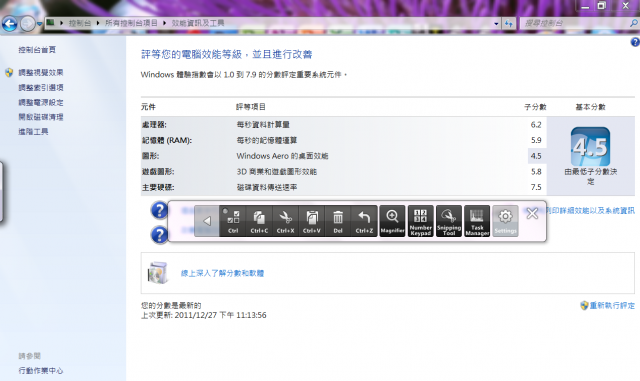This screenshot has width=640, height=381.
Task: Open 調整電源設定 in sidebar
Action: coord(41,102)
